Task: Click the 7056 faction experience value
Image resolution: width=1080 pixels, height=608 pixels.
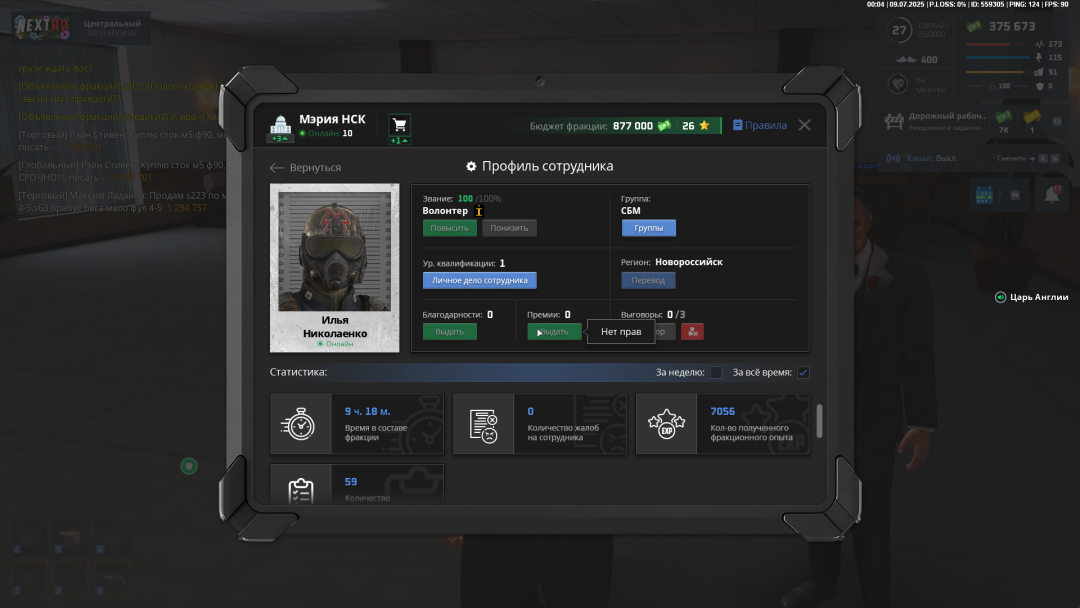Action: [x=723, y=411]
